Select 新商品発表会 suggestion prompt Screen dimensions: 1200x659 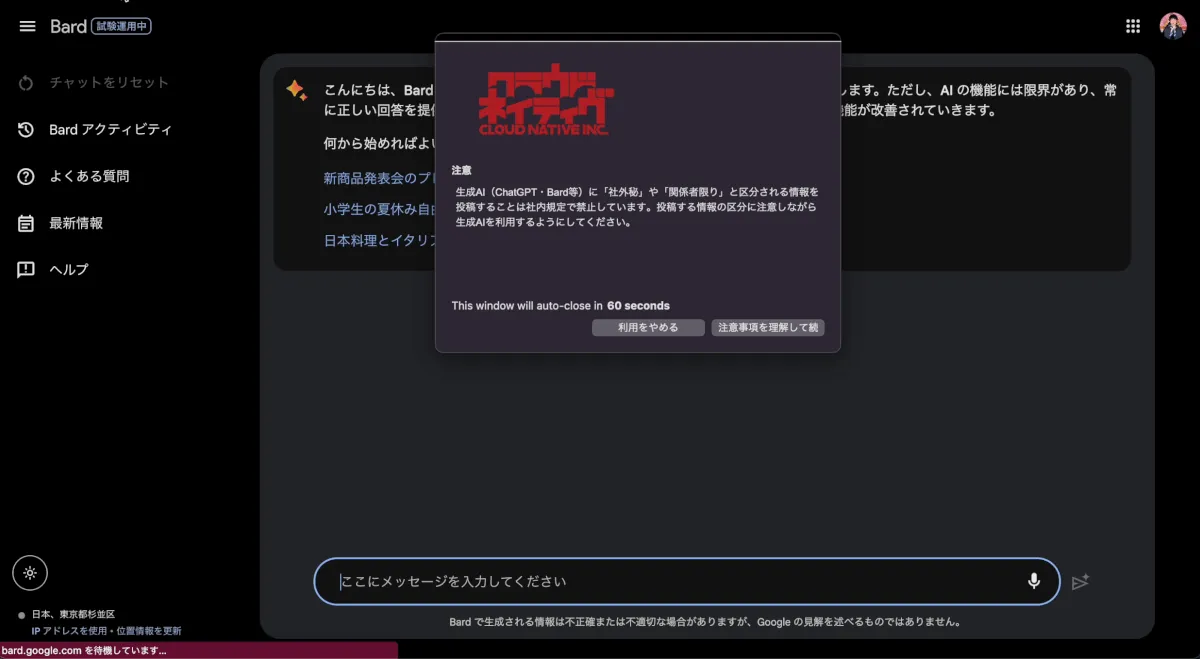381,178
